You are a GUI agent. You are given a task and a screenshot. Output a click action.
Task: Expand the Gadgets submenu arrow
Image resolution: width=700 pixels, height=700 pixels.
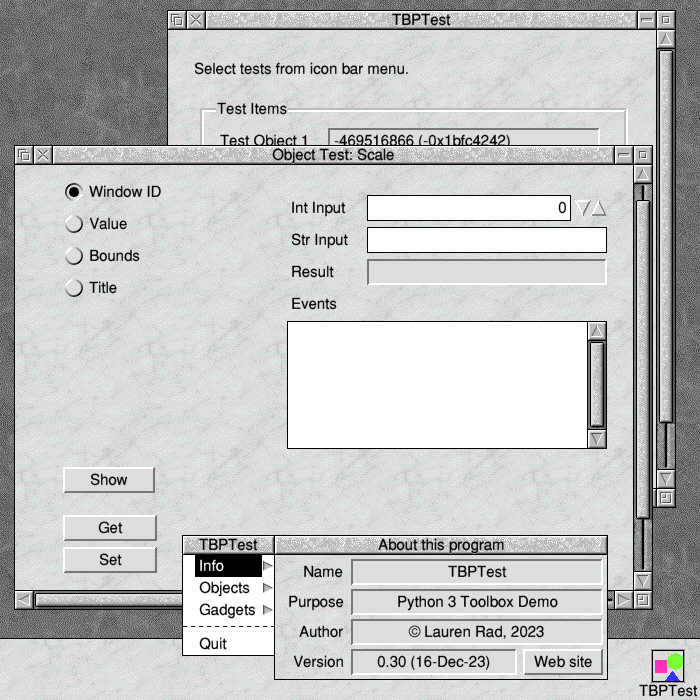pyautogui.click(x=267, y=609)
